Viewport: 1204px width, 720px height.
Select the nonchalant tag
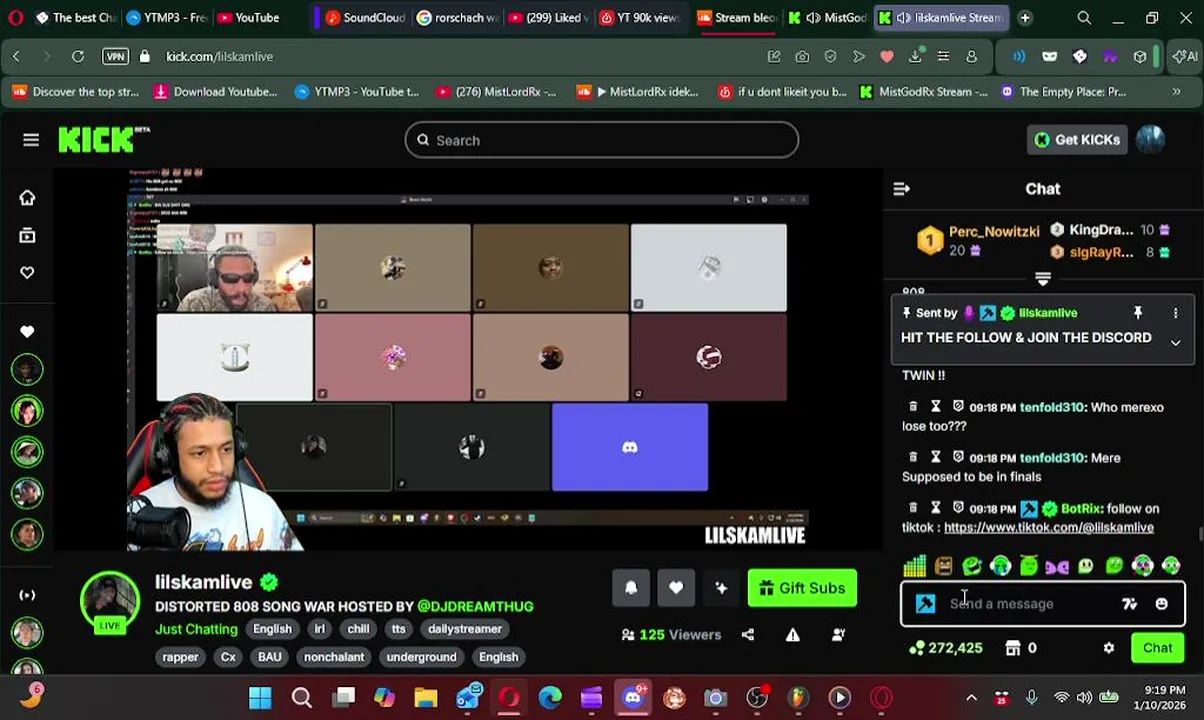coord(334,657)
